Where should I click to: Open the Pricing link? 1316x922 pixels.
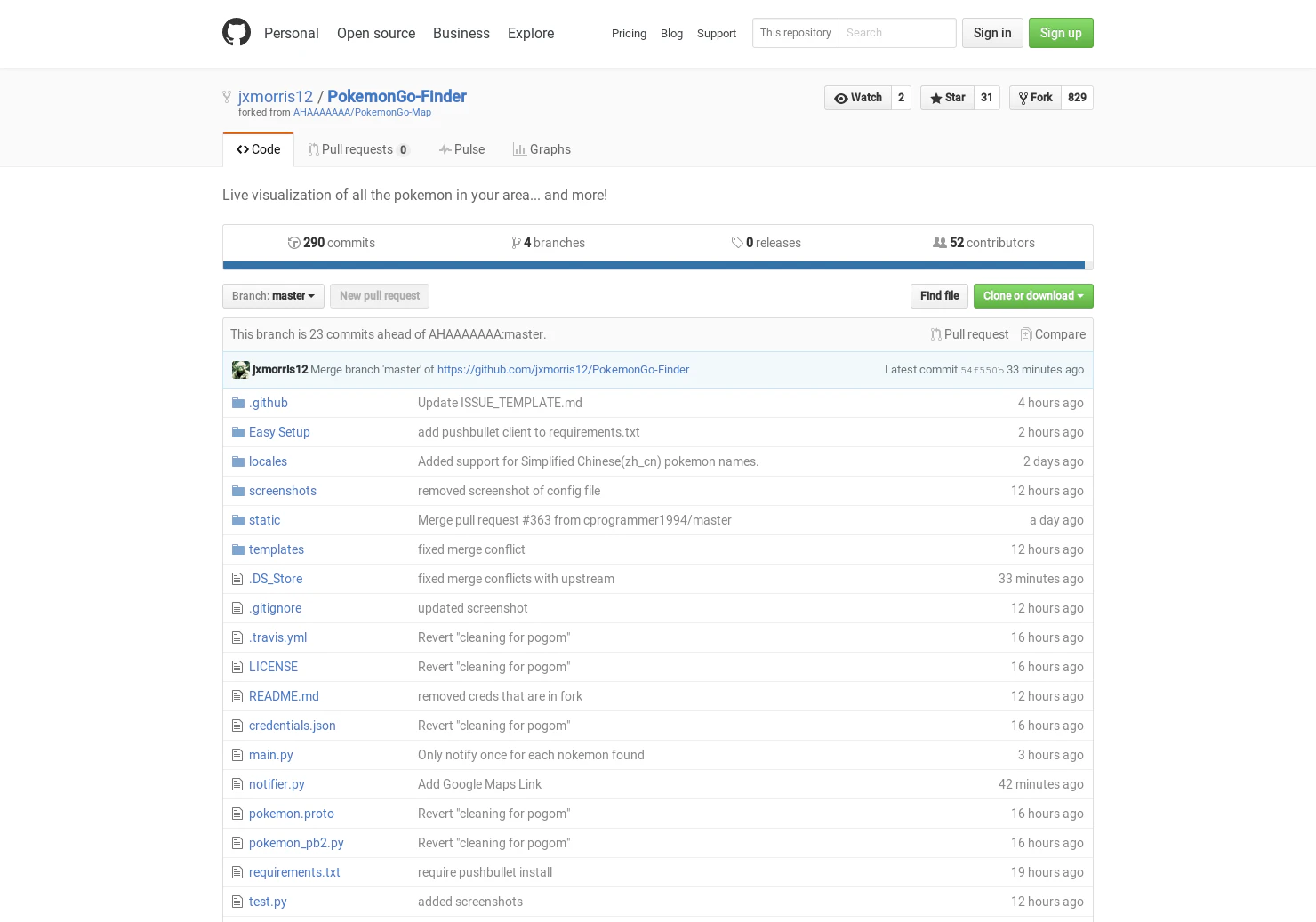(629, 34)
